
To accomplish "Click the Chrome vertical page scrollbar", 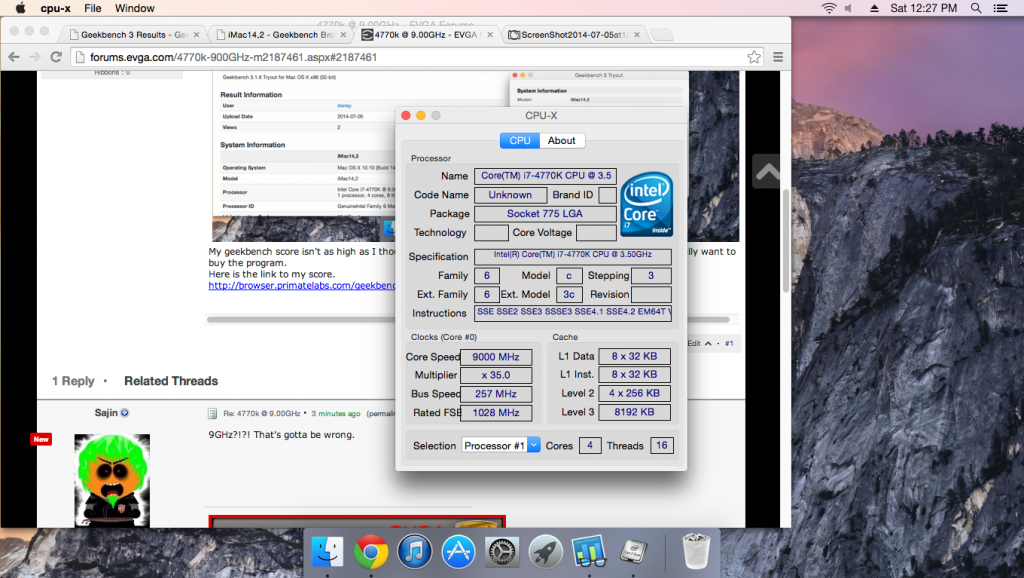I will 786,242.
